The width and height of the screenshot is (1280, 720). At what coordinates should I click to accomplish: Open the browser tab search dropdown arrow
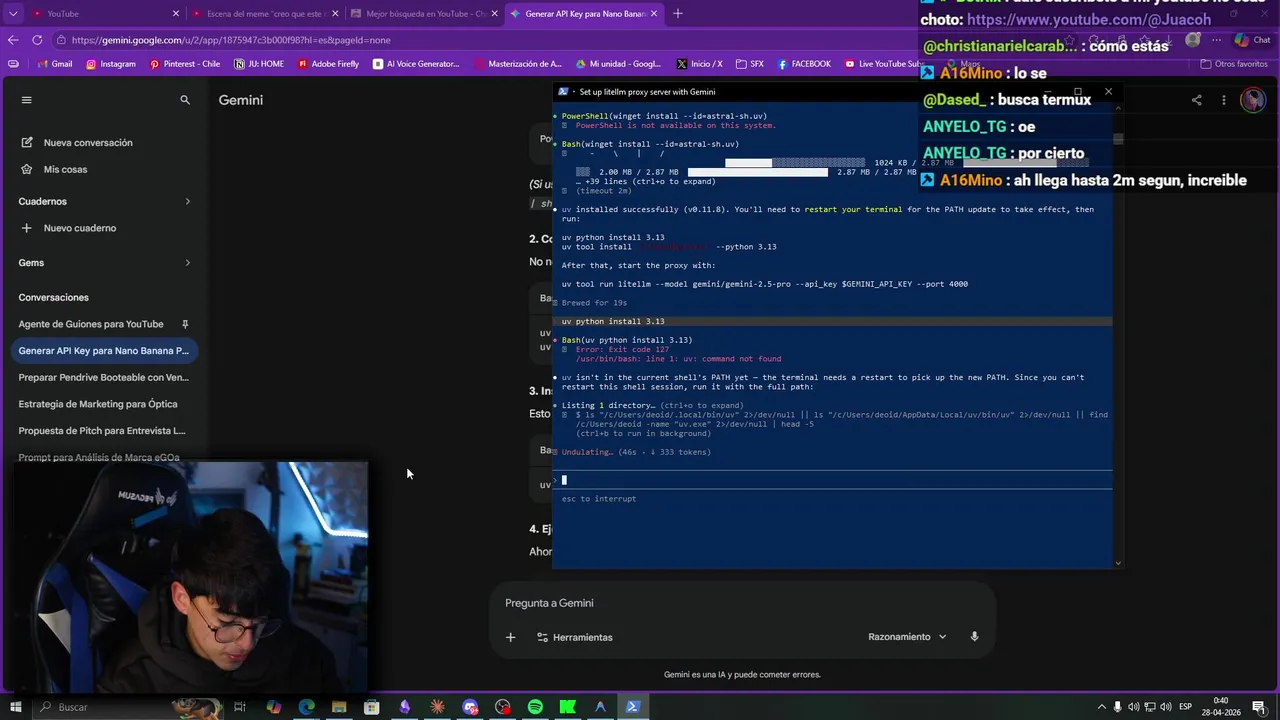tap(13, 14)
